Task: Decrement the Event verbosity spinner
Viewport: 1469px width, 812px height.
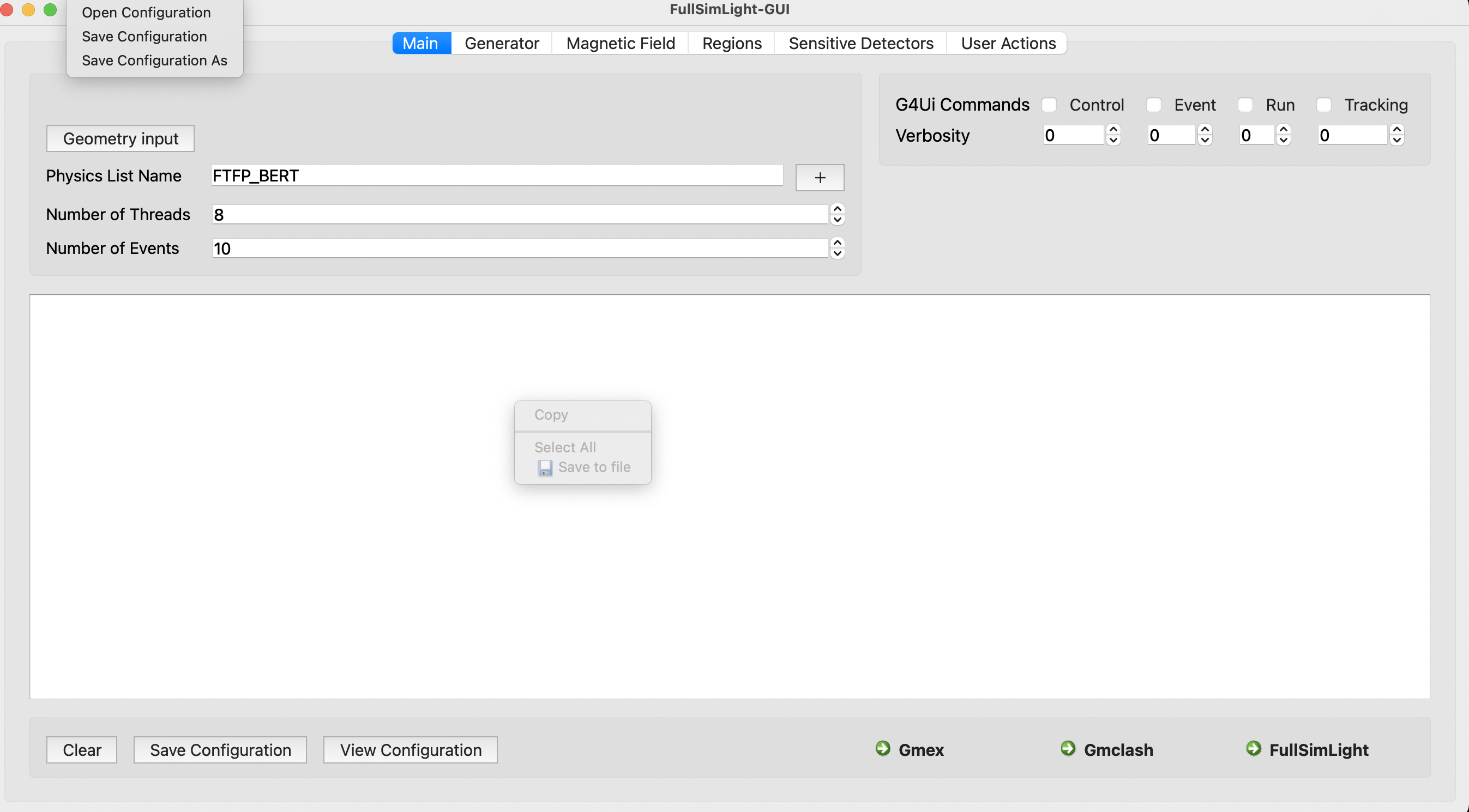Action: coord(1205,140)
